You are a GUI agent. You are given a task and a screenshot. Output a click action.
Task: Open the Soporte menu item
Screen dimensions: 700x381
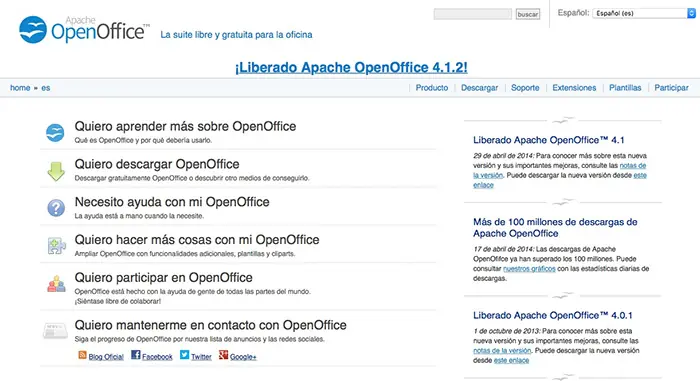pyautogui.click(x=525, y=88)
